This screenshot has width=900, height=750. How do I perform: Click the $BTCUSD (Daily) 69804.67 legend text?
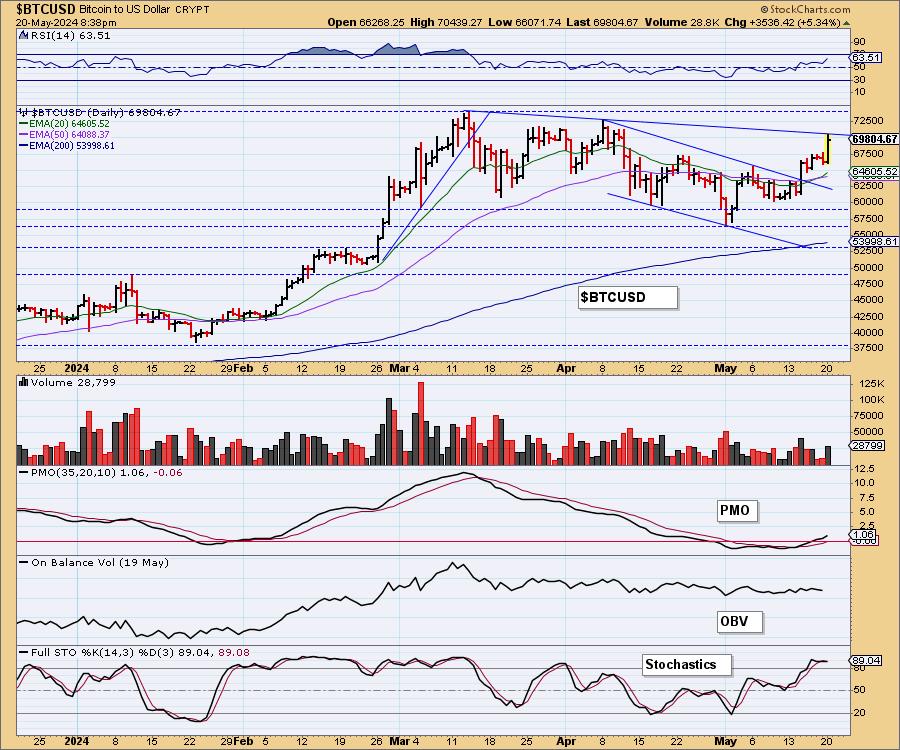click(106, 112)
